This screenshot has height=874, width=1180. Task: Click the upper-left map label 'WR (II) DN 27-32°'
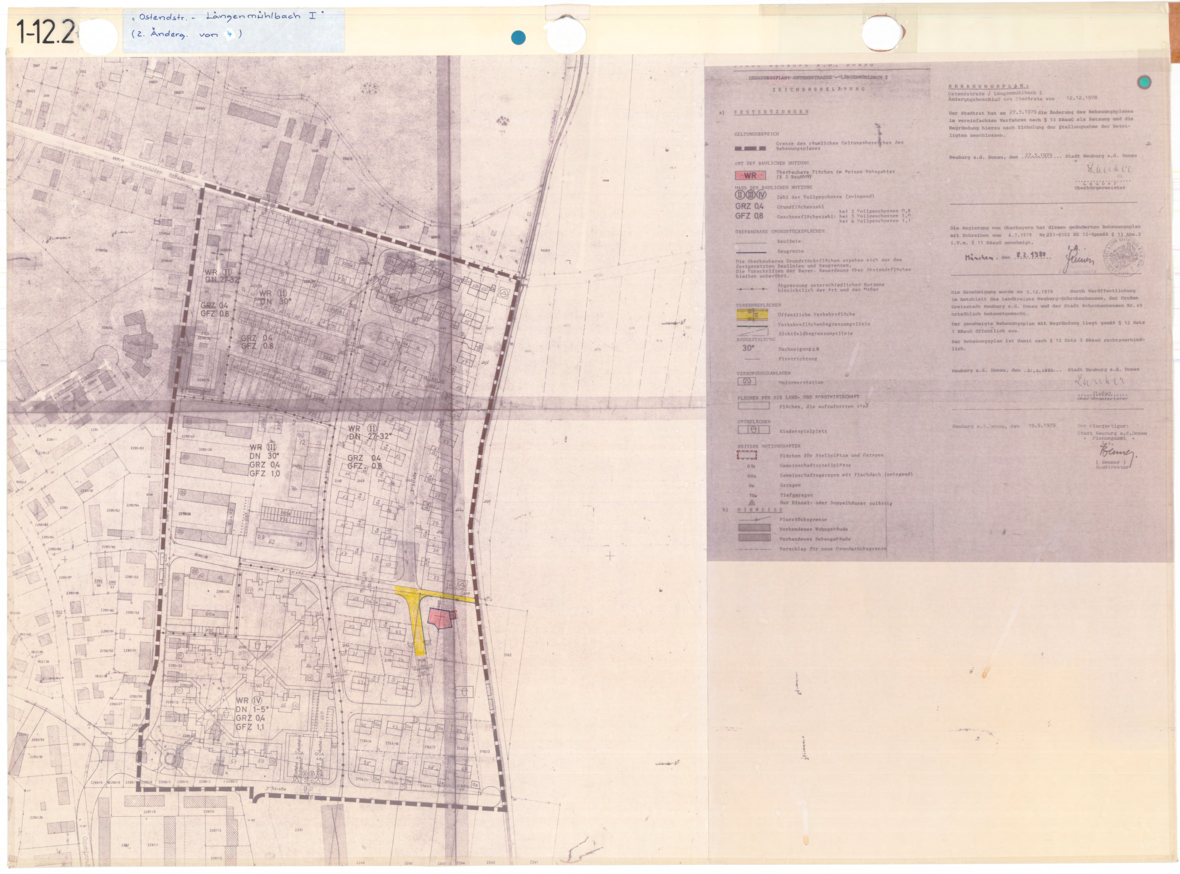coord(222,275)
